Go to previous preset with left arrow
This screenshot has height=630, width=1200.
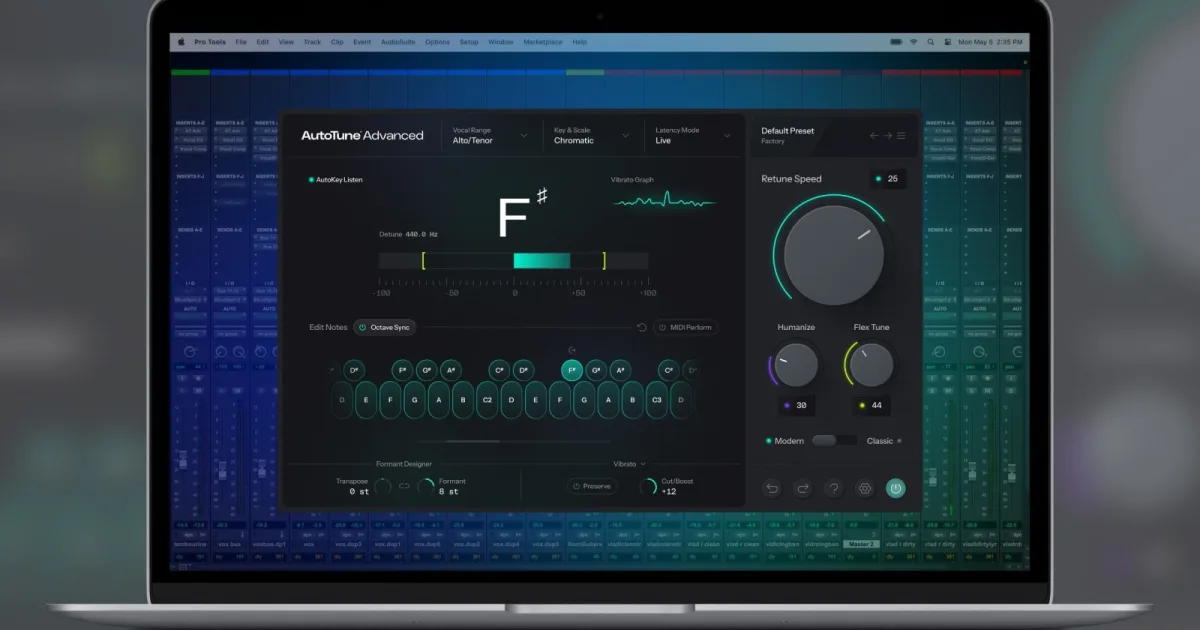[x=874, y=136]
